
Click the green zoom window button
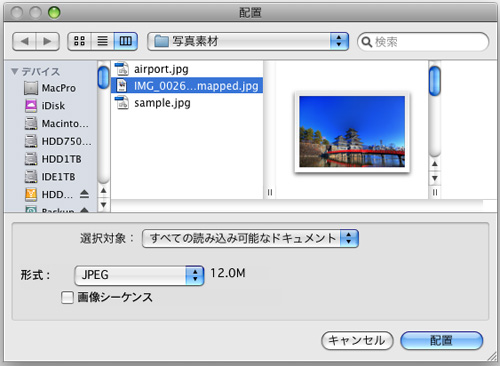(x=54, y=13)
